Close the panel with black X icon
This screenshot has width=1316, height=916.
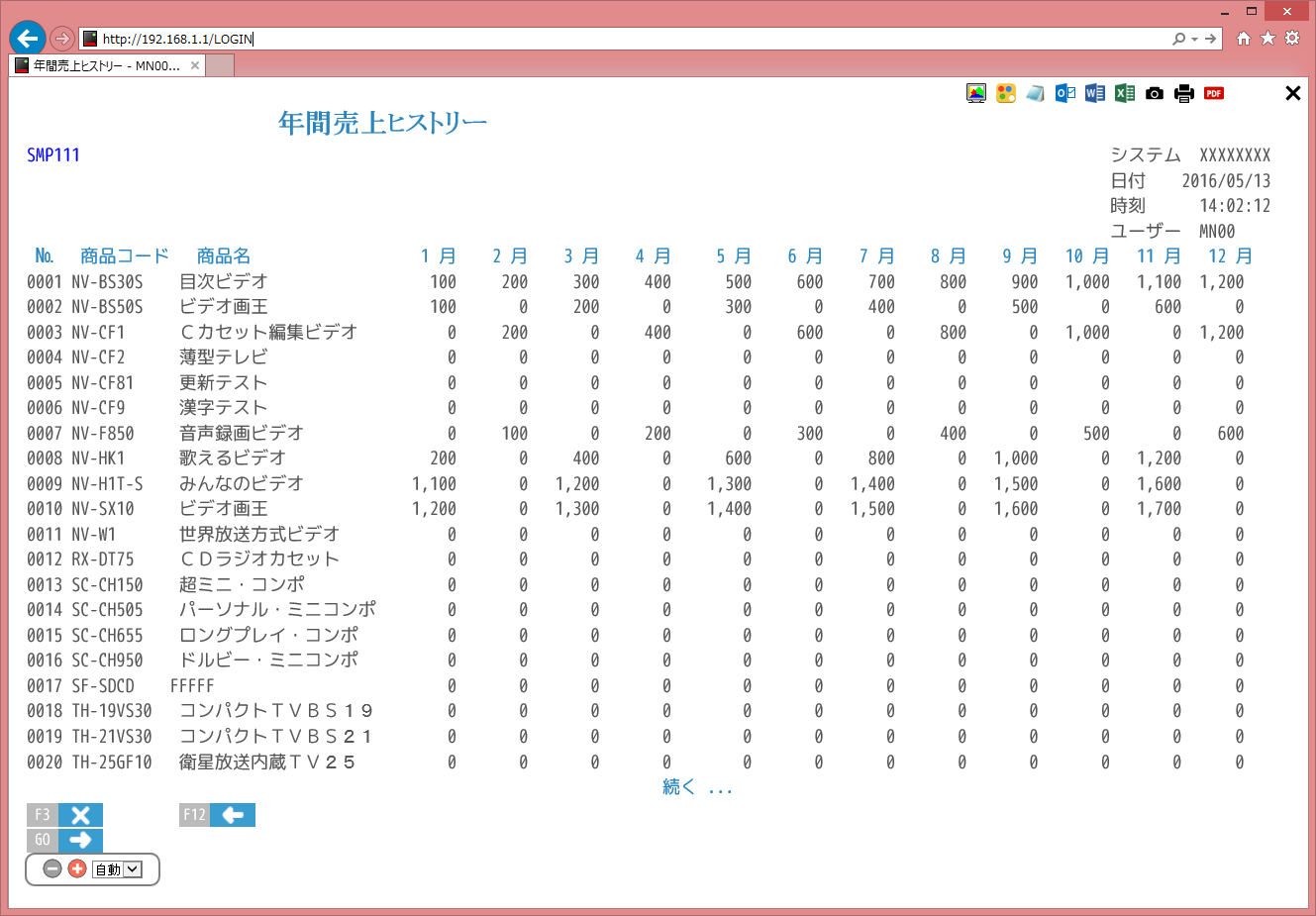point(1292,93)
